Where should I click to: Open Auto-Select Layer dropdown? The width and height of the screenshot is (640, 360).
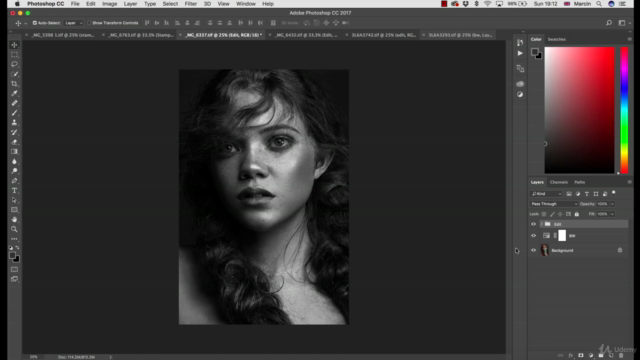coord(74,23)
